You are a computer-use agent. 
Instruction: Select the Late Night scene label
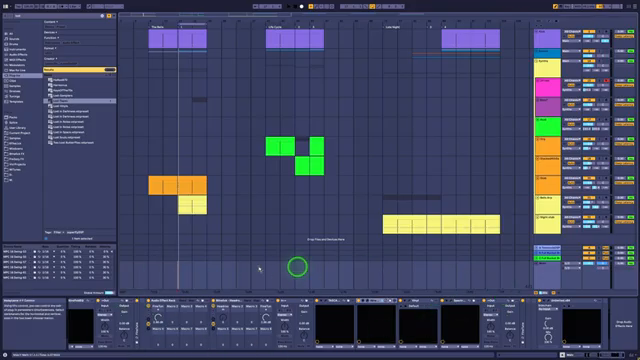[x=393, y=27]
